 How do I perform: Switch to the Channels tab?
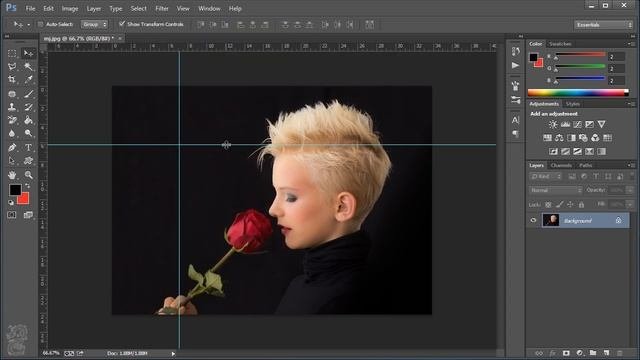click(561, 165)
